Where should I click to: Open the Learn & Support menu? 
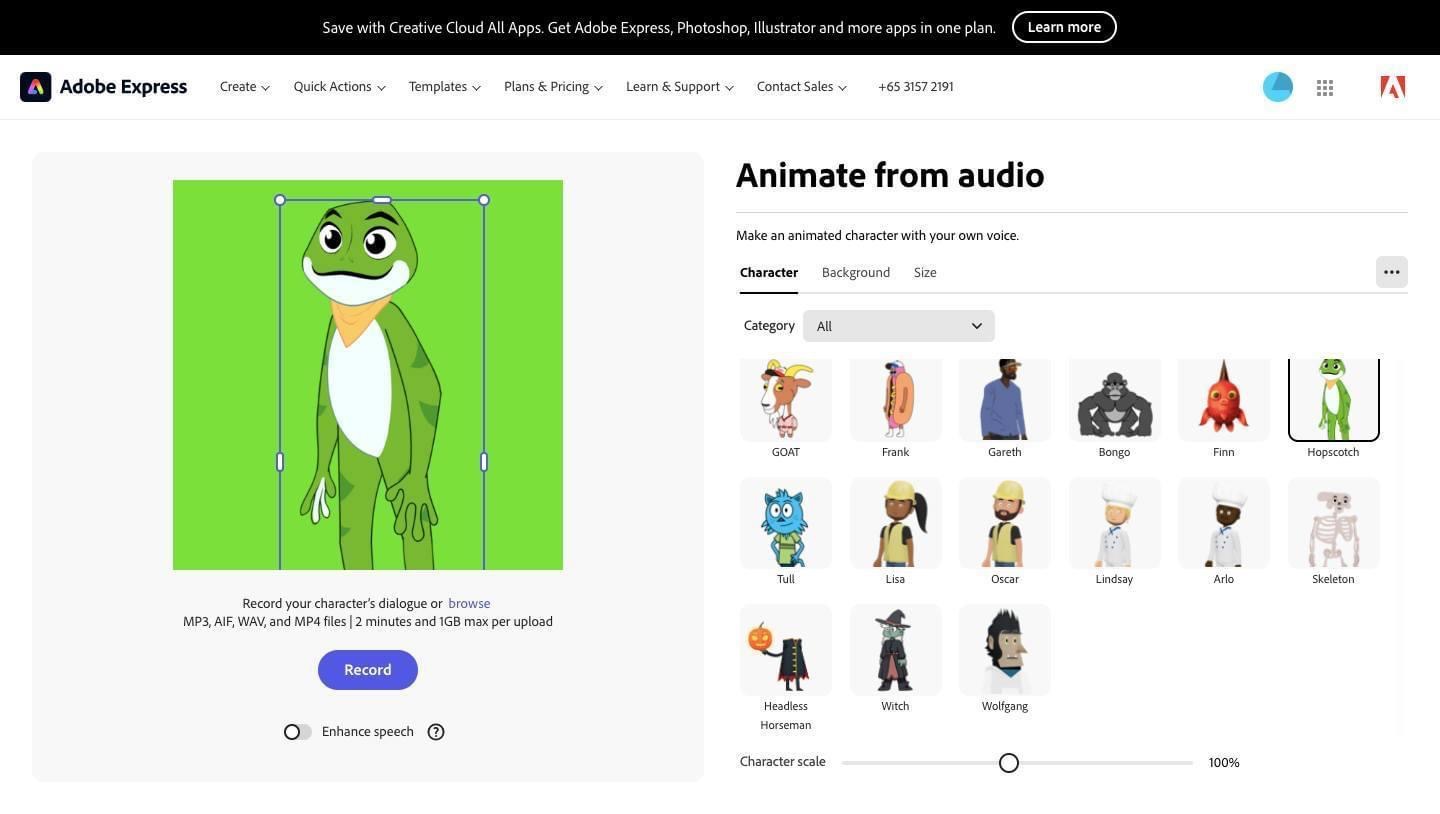coord(680,87)
